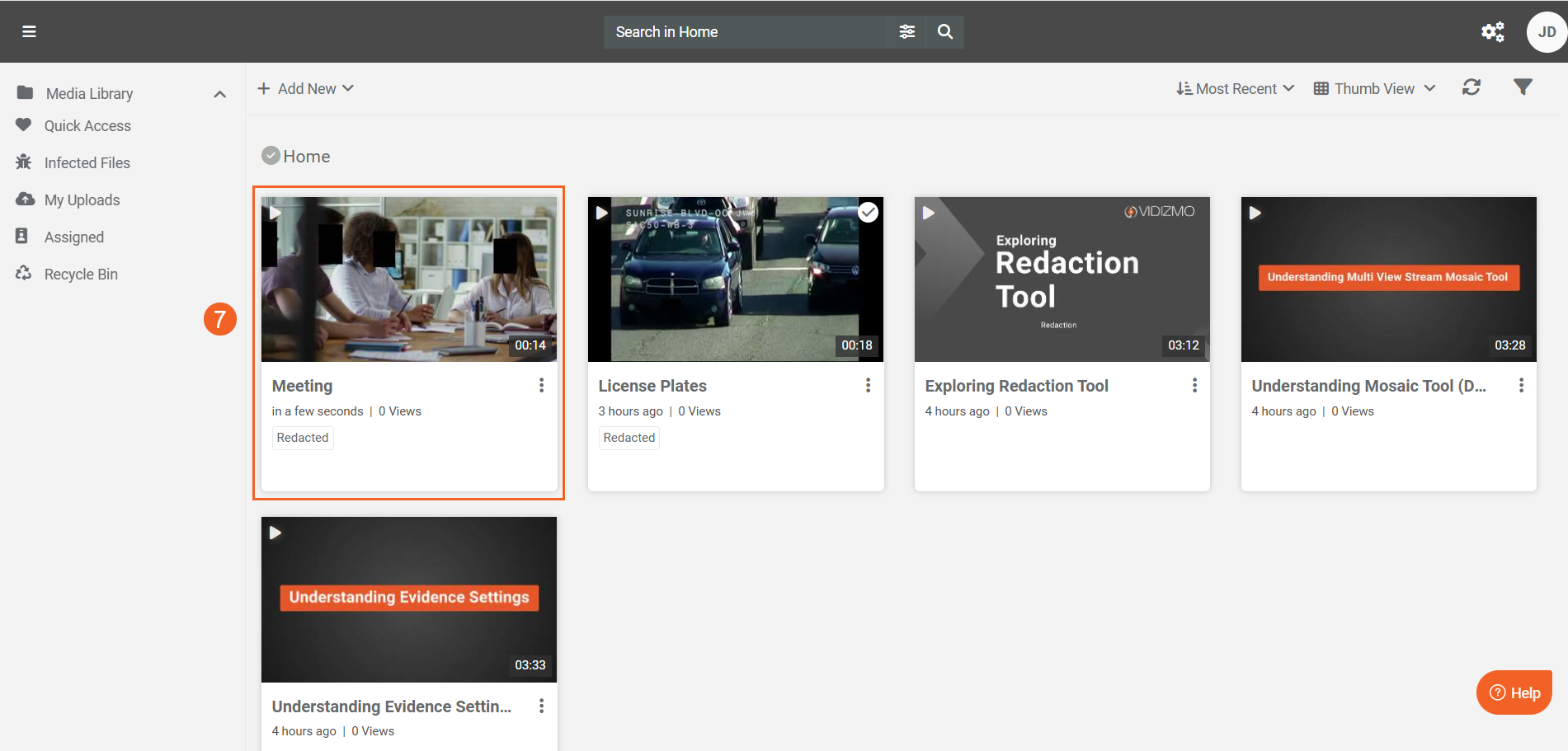Open the filter funnel panel
The image size is (1568, 751).
1523,87
